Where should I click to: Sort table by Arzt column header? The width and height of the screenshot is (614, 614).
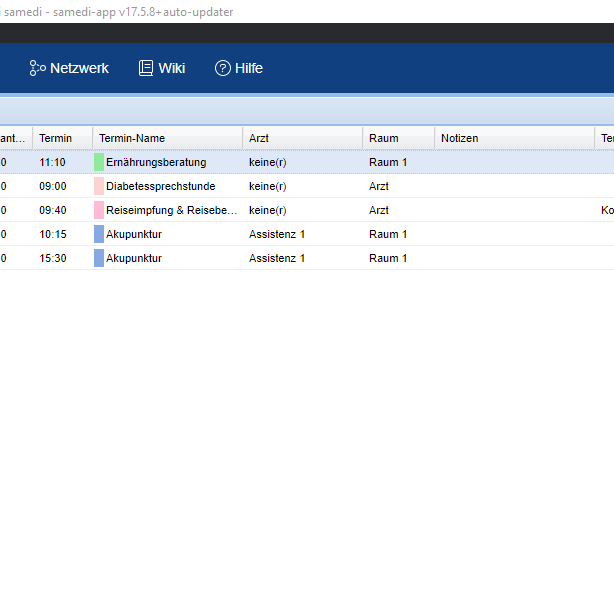coord(259,138)
